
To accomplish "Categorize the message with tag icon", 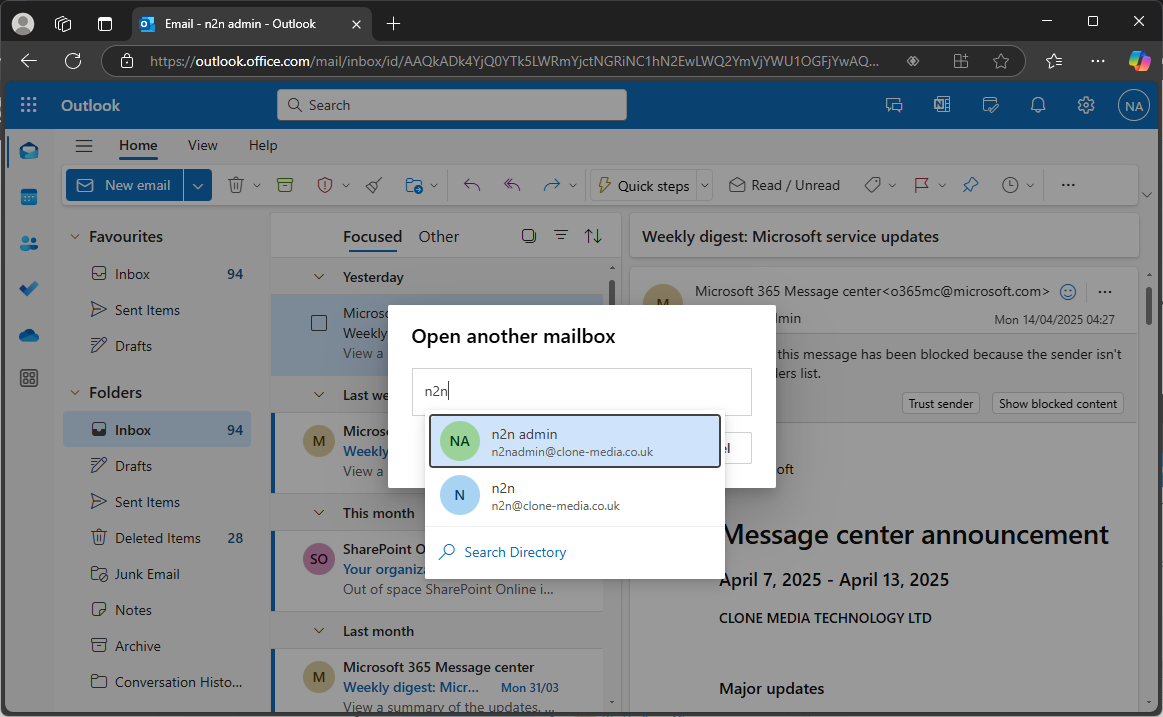I will pos(873,185).
